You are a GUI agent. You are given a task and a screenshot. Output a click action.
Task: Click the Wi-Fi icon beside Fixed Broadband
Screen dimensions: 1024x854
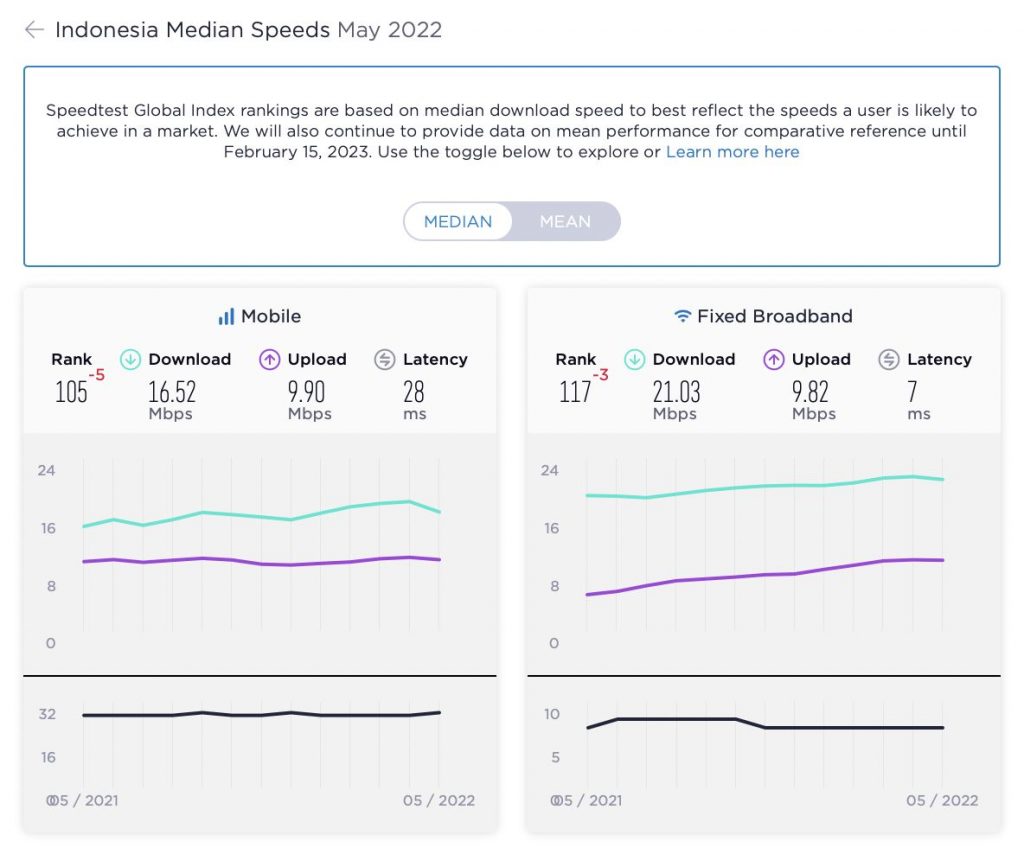(683, 316)
